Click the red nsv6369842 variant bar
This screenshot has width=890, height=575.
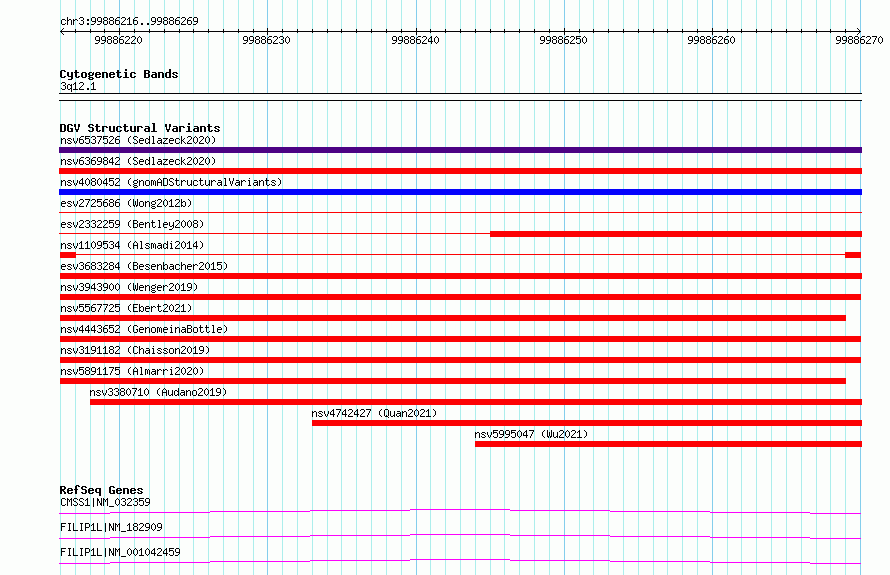click(460, 171)
